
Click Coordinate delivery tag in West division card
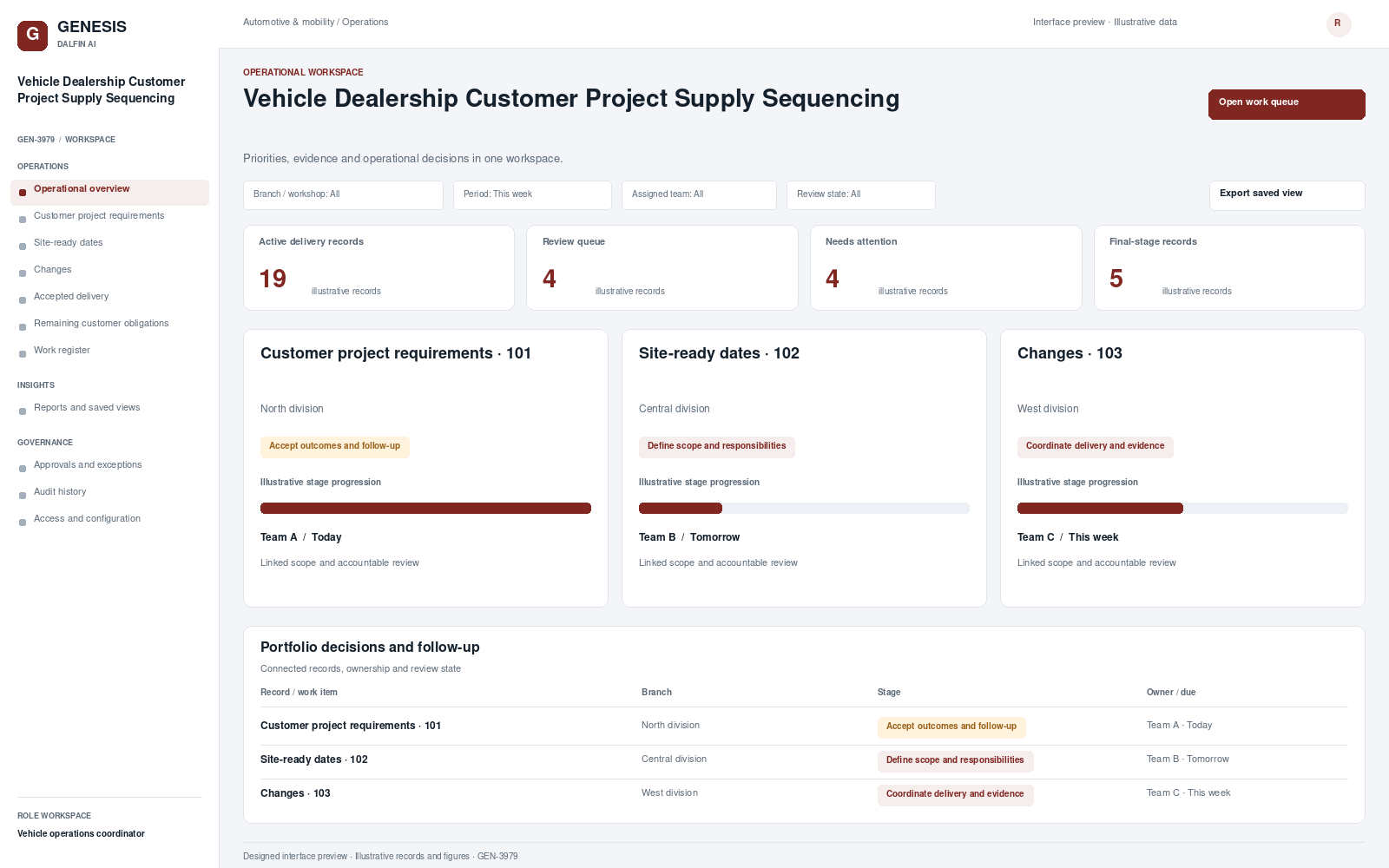point(1096,447)
